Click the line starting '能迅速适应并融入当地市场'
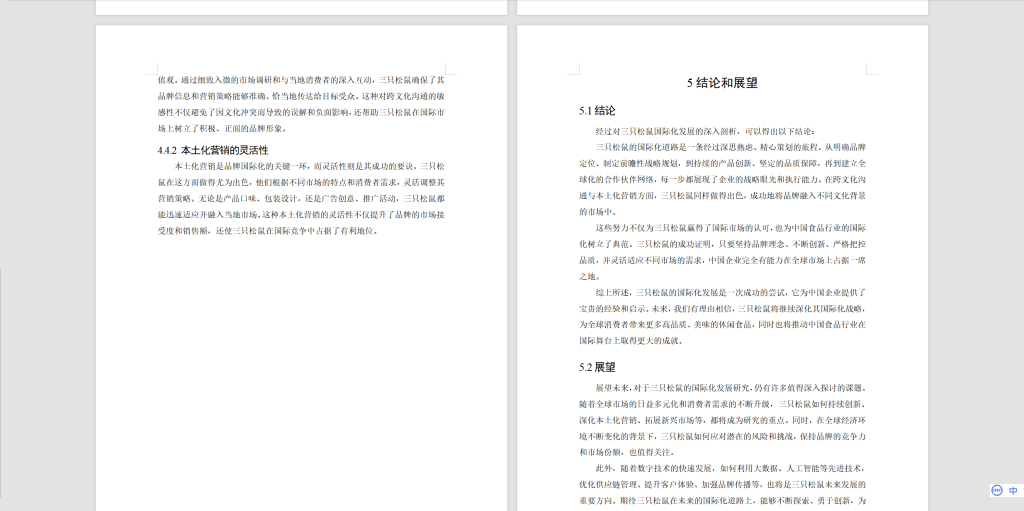This screenshot has width=1024, height=511. (x=301, y=214)
